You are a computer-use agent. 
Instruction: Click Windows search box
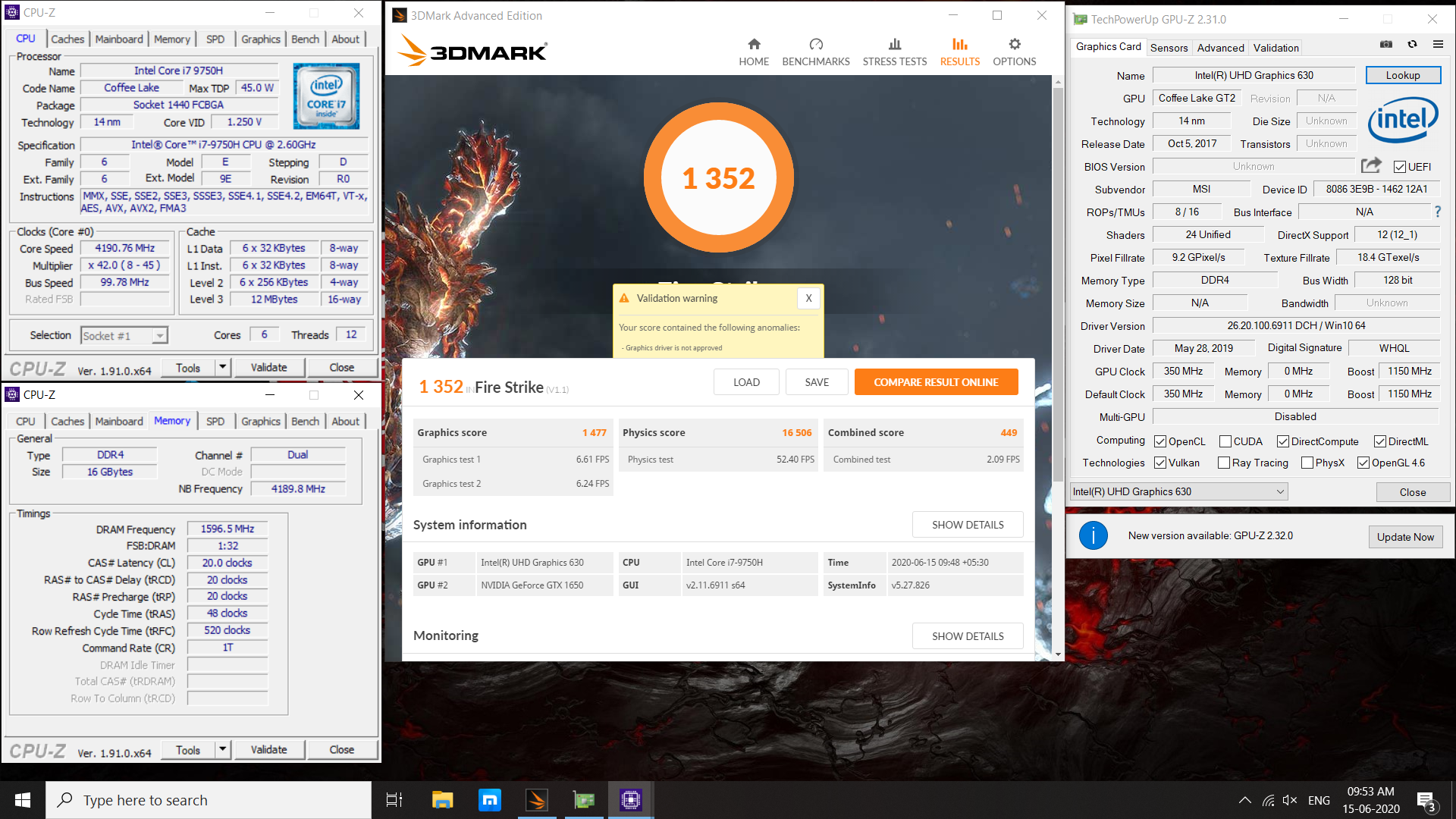209,800
